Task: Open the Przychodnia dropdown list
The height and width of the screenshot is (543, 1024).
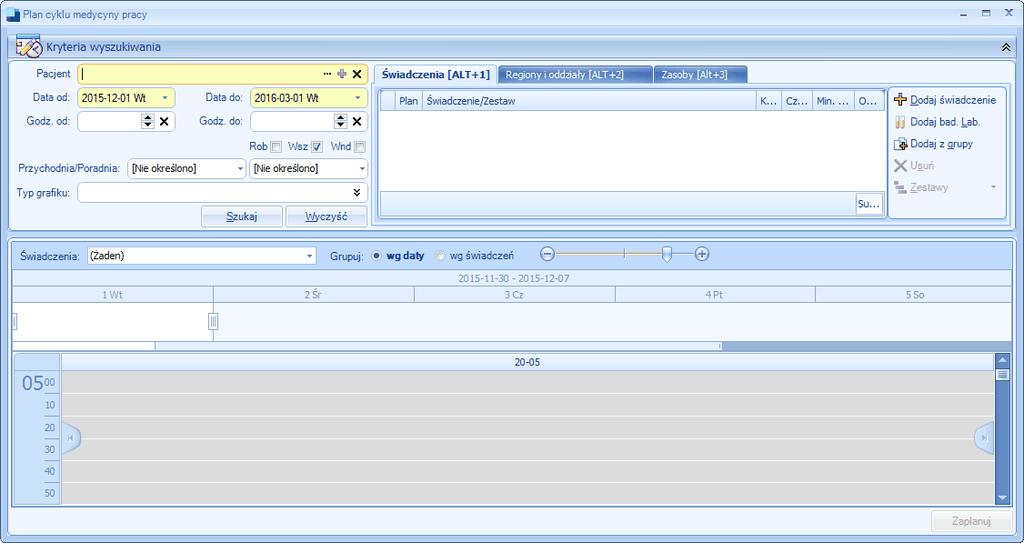Action: coord(240,169)
